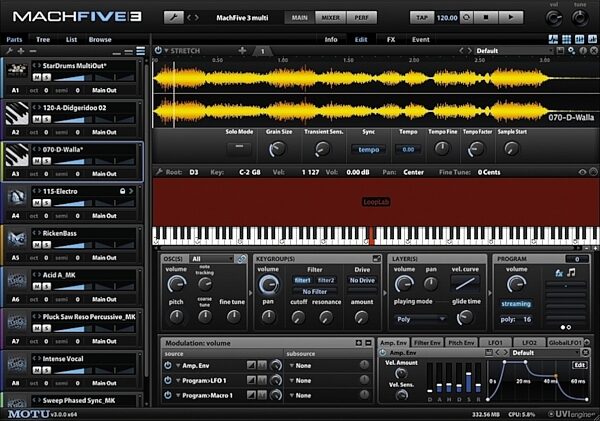Select the medium part row size icon
Viewport: 600px width, 421px height.
tap(129, 52)
